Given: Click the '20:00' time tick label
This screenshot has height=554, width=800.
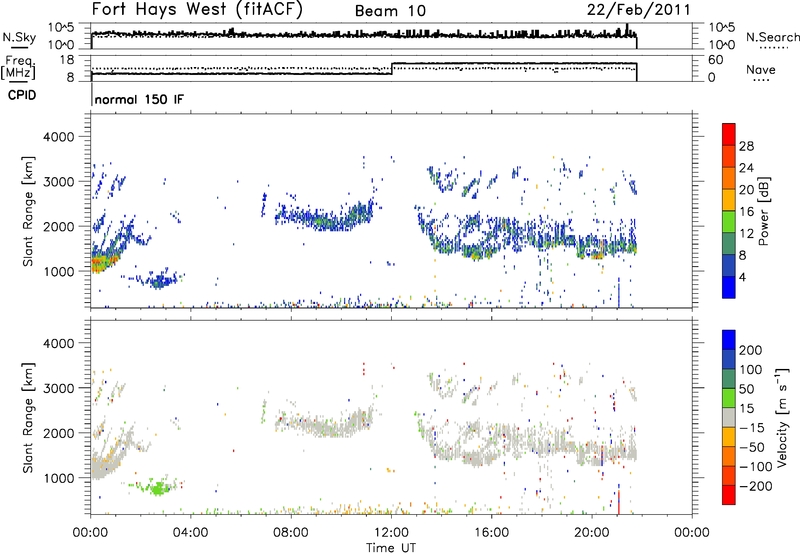Looking at the screenshot, I should (592, 533).
